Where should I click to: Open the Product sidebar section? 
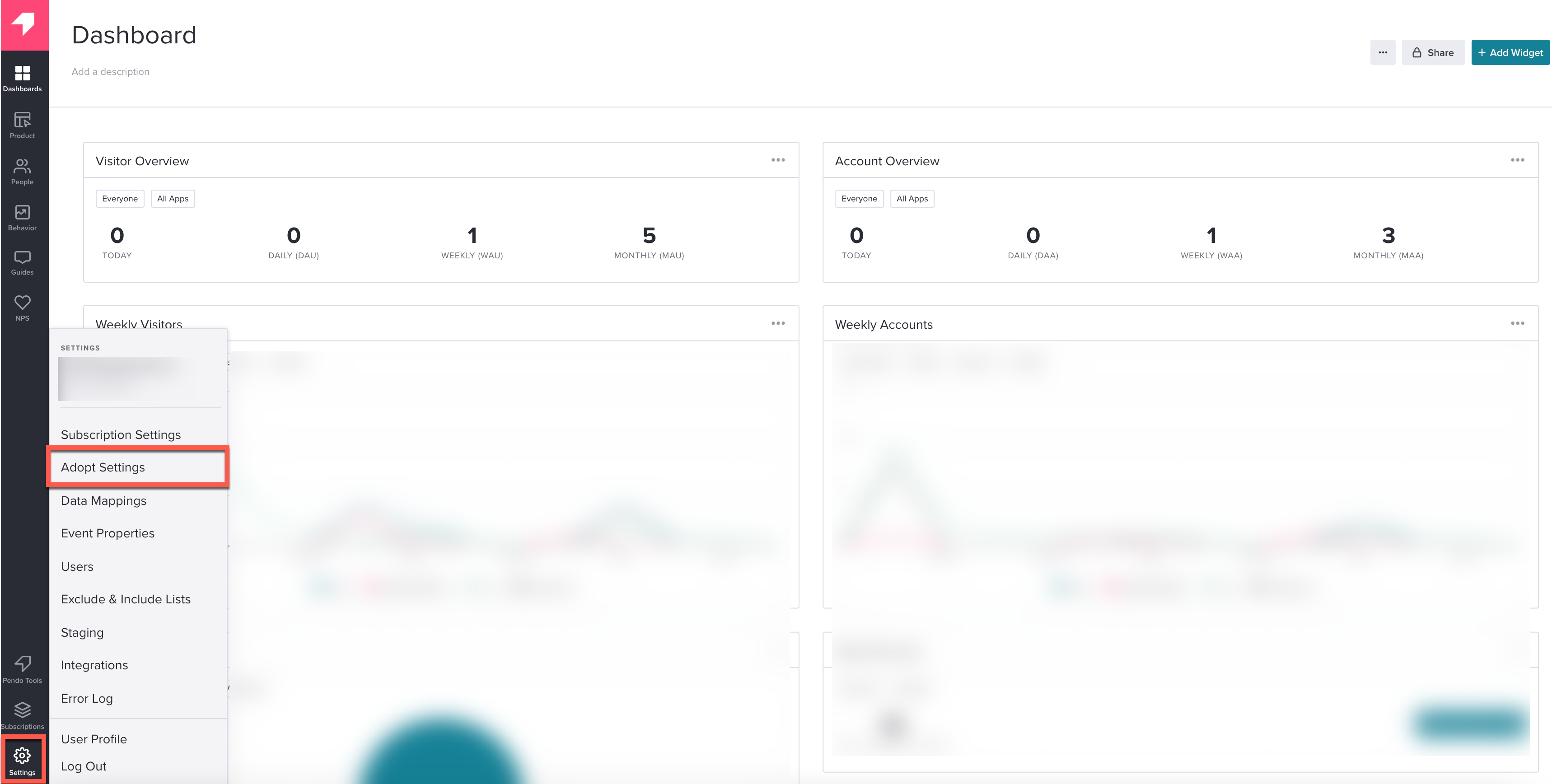tap(22, 126)
